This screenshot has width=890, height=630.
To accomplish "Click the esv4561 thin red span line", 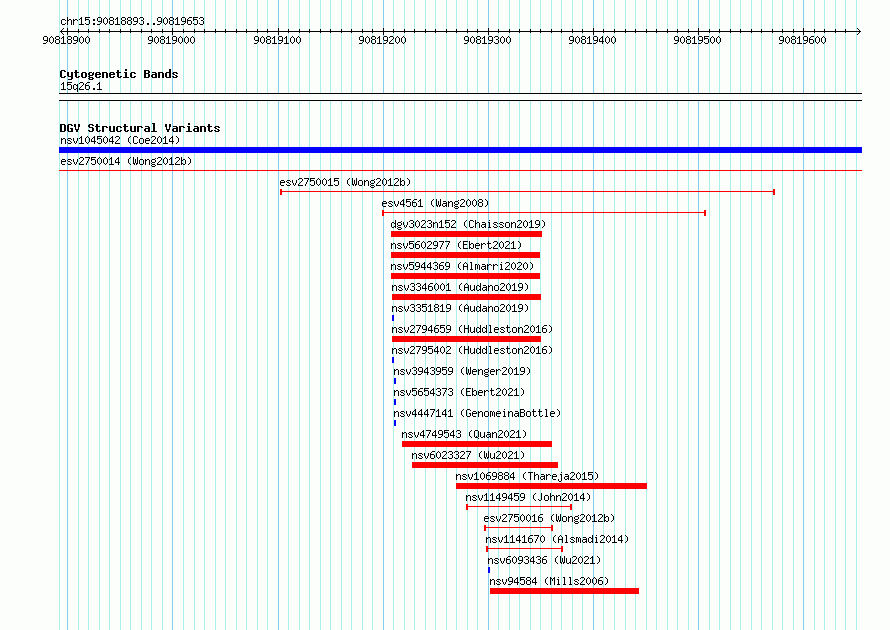I will coord(544,213).
